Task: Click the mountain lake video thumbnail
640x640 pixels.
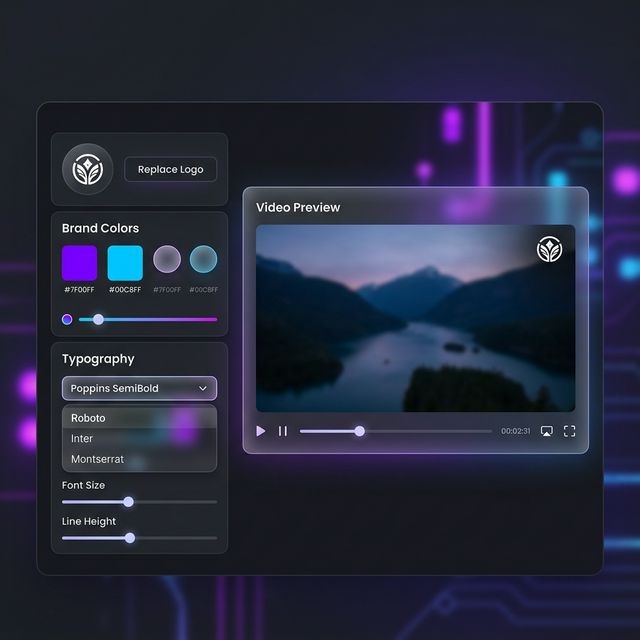Action: pyautogui.click(x=416, y=318)
